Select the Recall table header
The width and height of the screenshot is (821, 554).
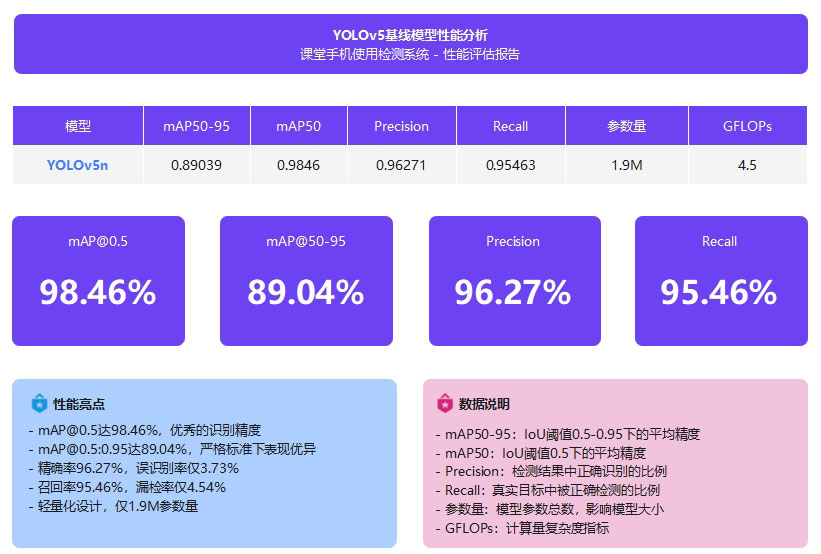(x=510, y=127)
